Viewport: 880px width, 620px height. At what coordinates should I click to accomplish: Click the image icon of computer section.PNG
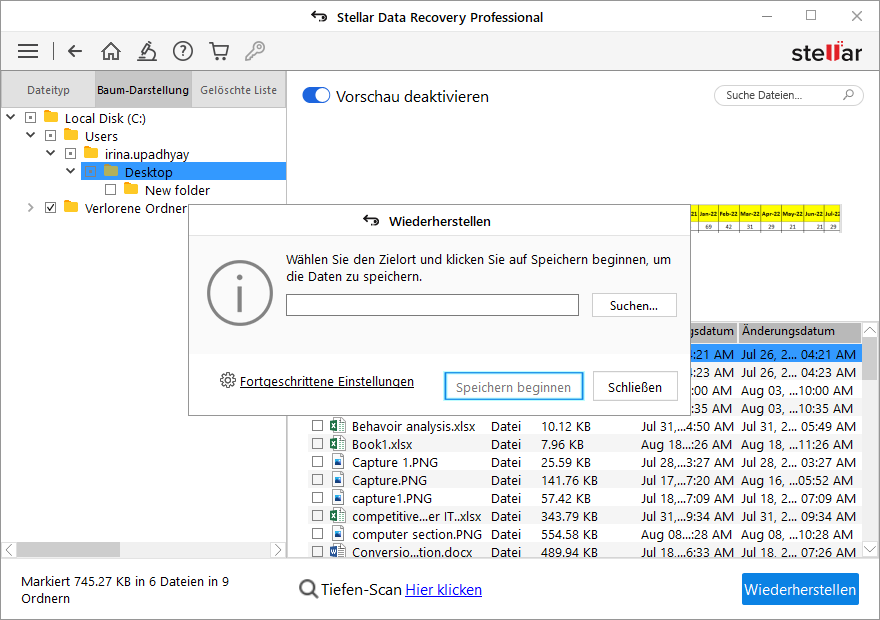338,534
